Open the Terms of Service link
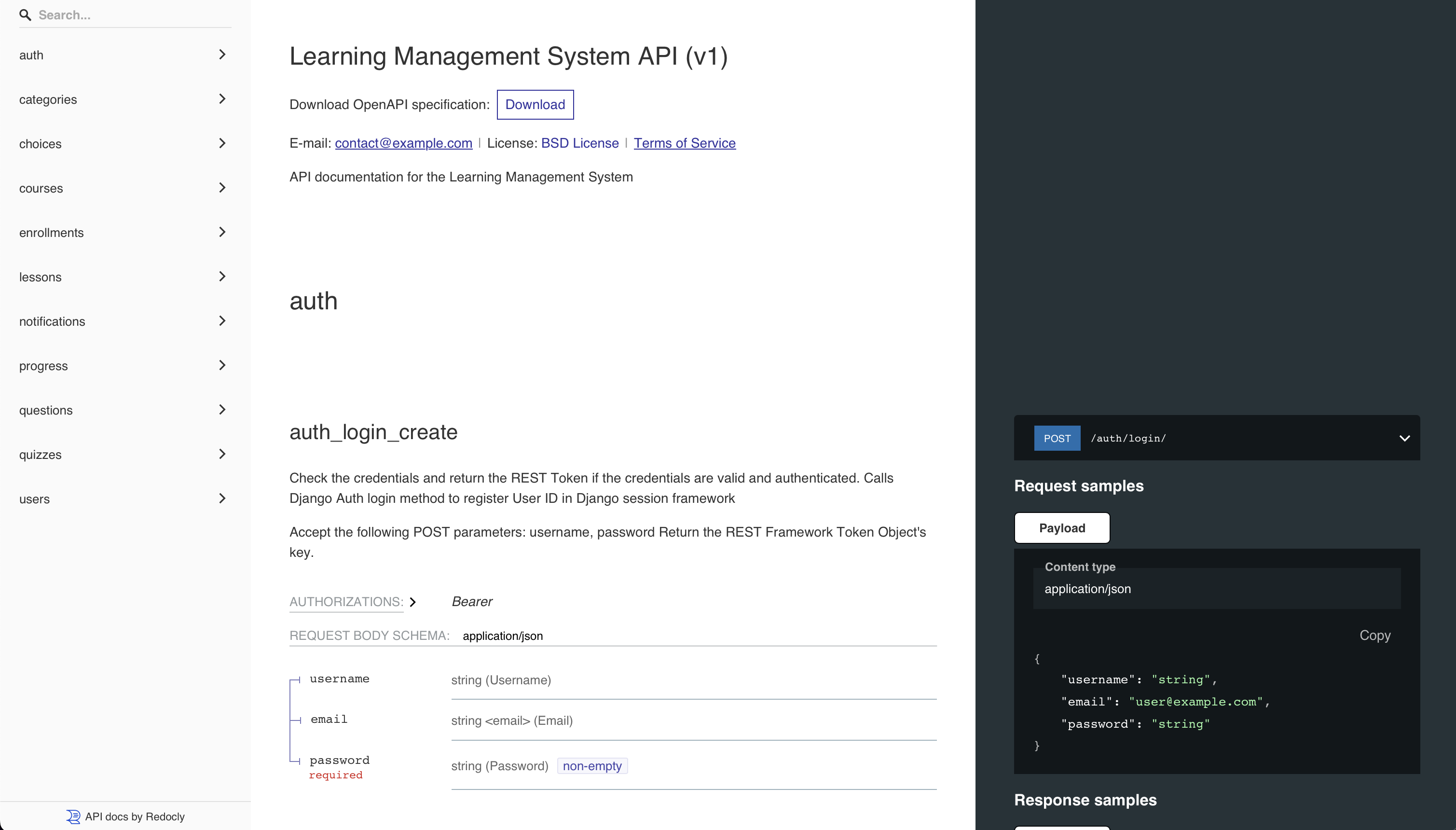 pos(685,143)
